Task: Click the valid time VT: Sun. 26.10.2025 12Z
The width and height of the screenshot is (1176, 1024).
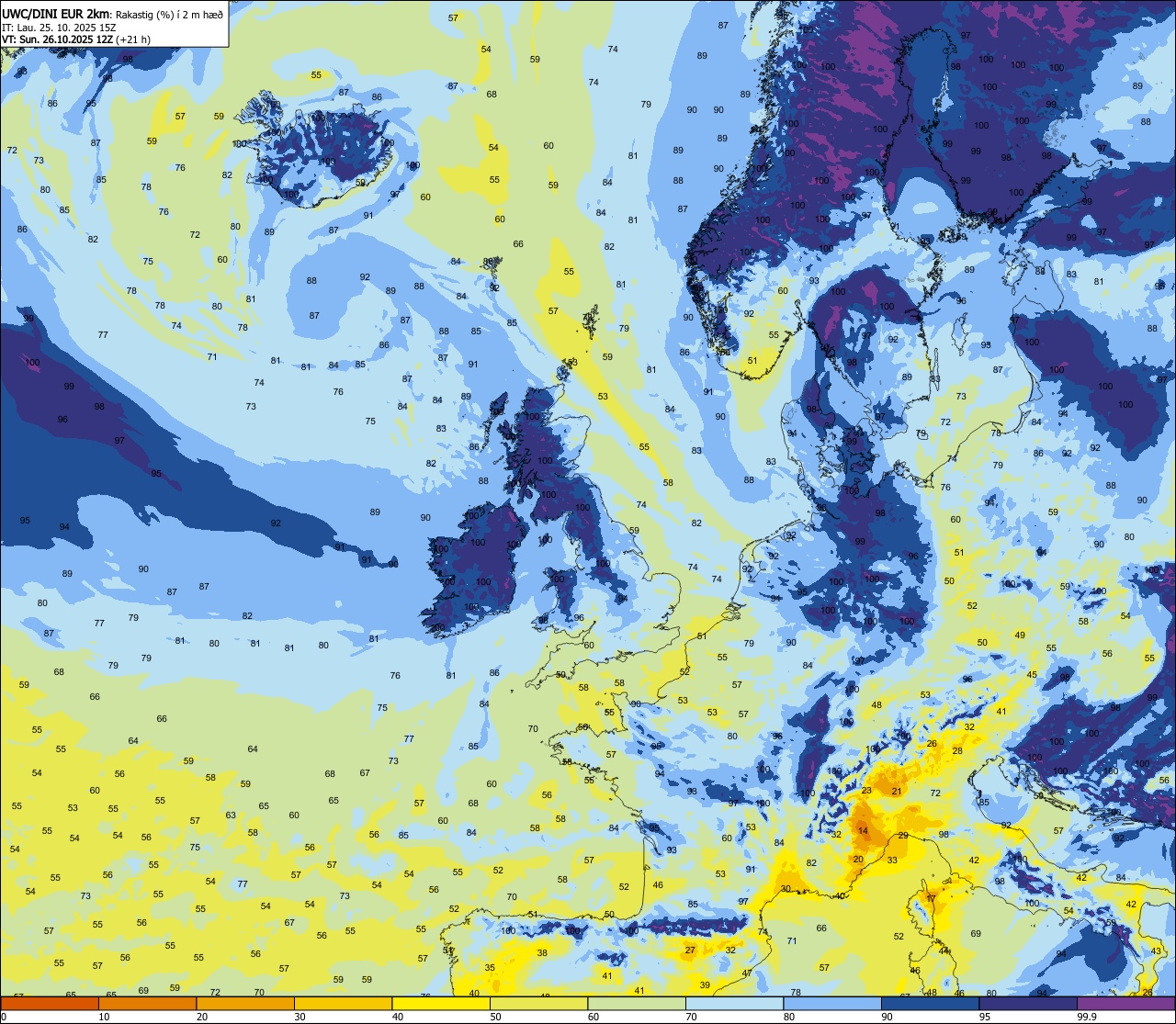Action: point(57,39)
